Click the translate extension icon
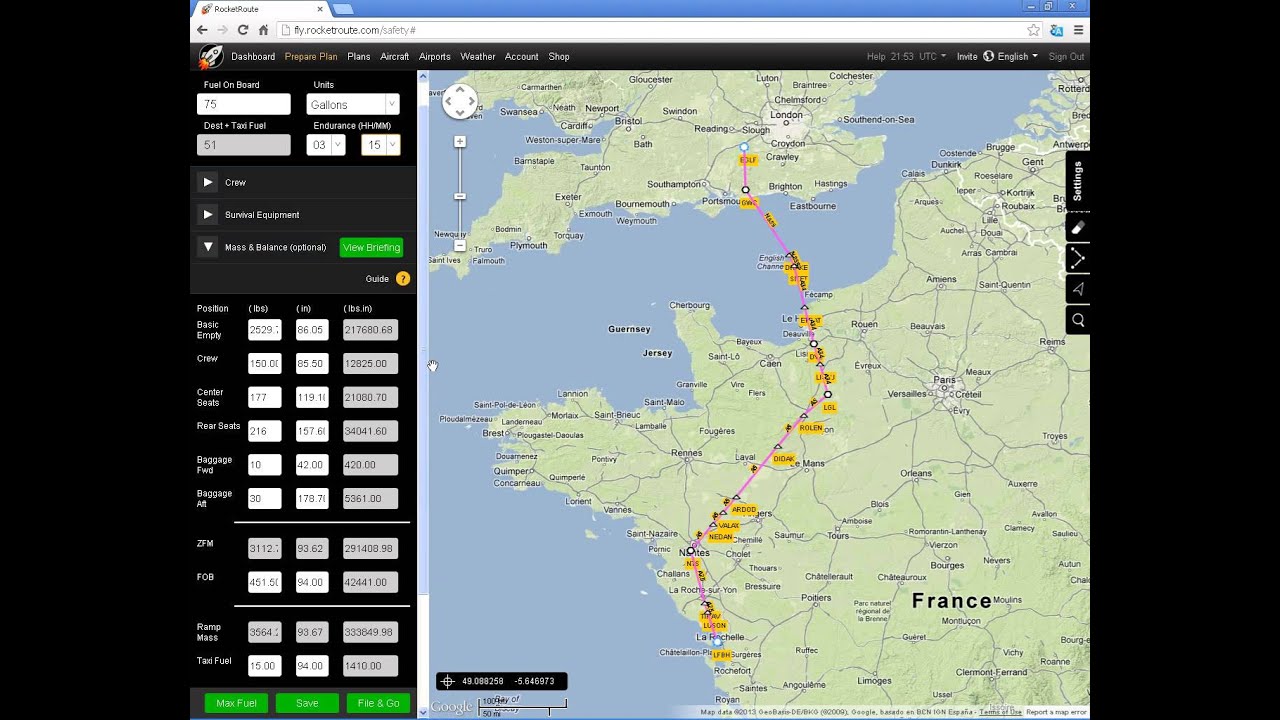The height and width of the screenshot is (720, 1280). tap(1056, 30)
